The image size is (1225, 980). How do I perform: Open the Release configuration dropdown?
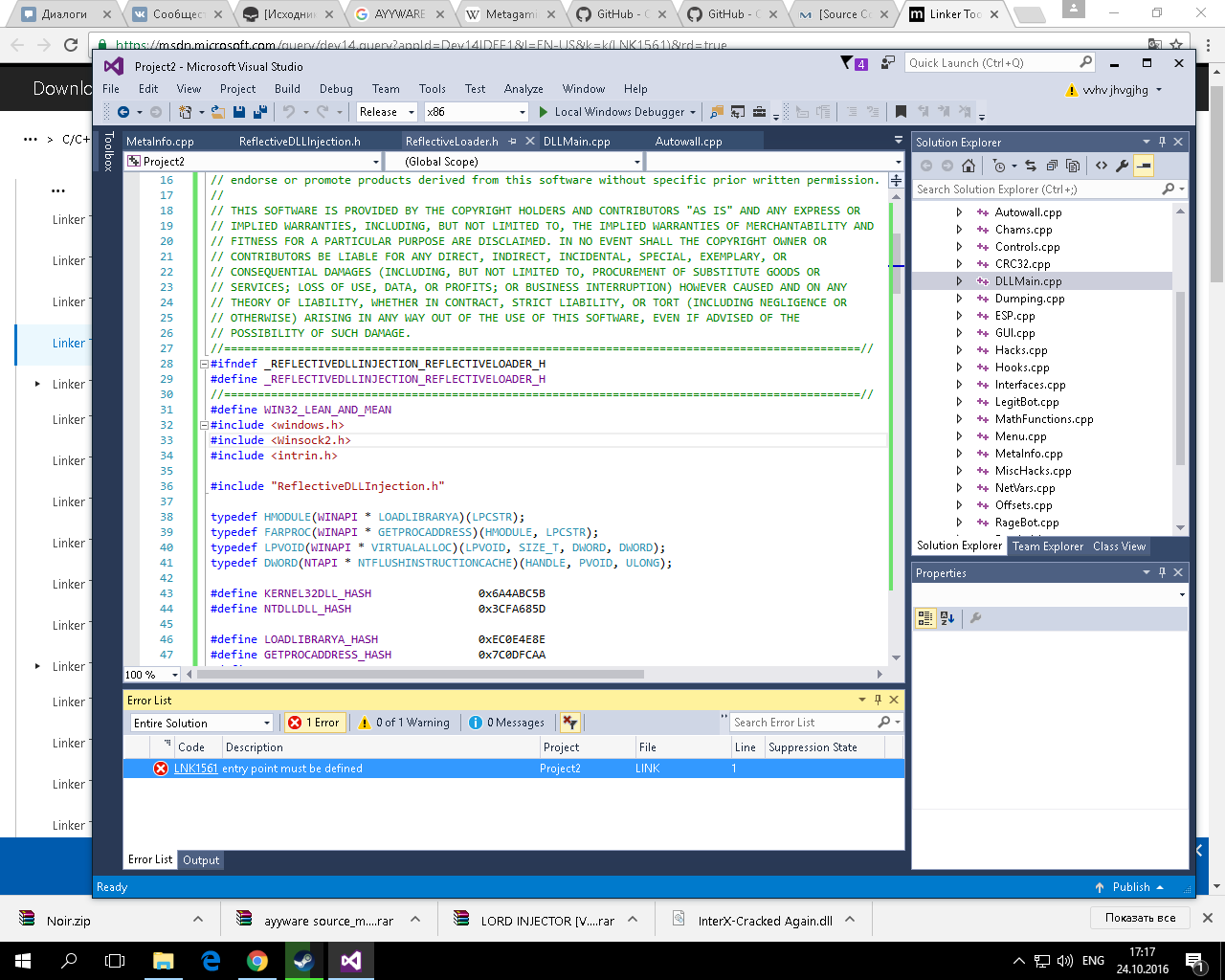click(386, 112)
